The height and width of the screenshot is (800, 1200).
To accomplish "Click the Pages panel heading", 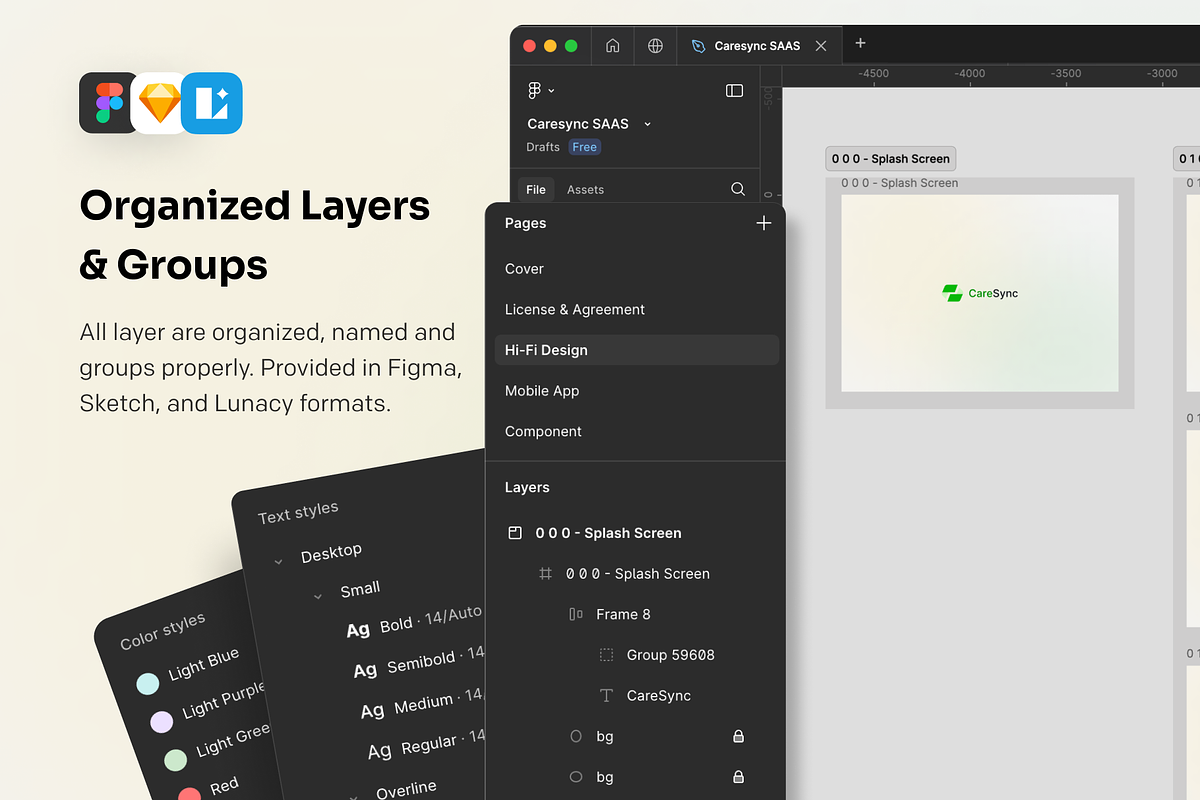I will (x=525, y=223).
